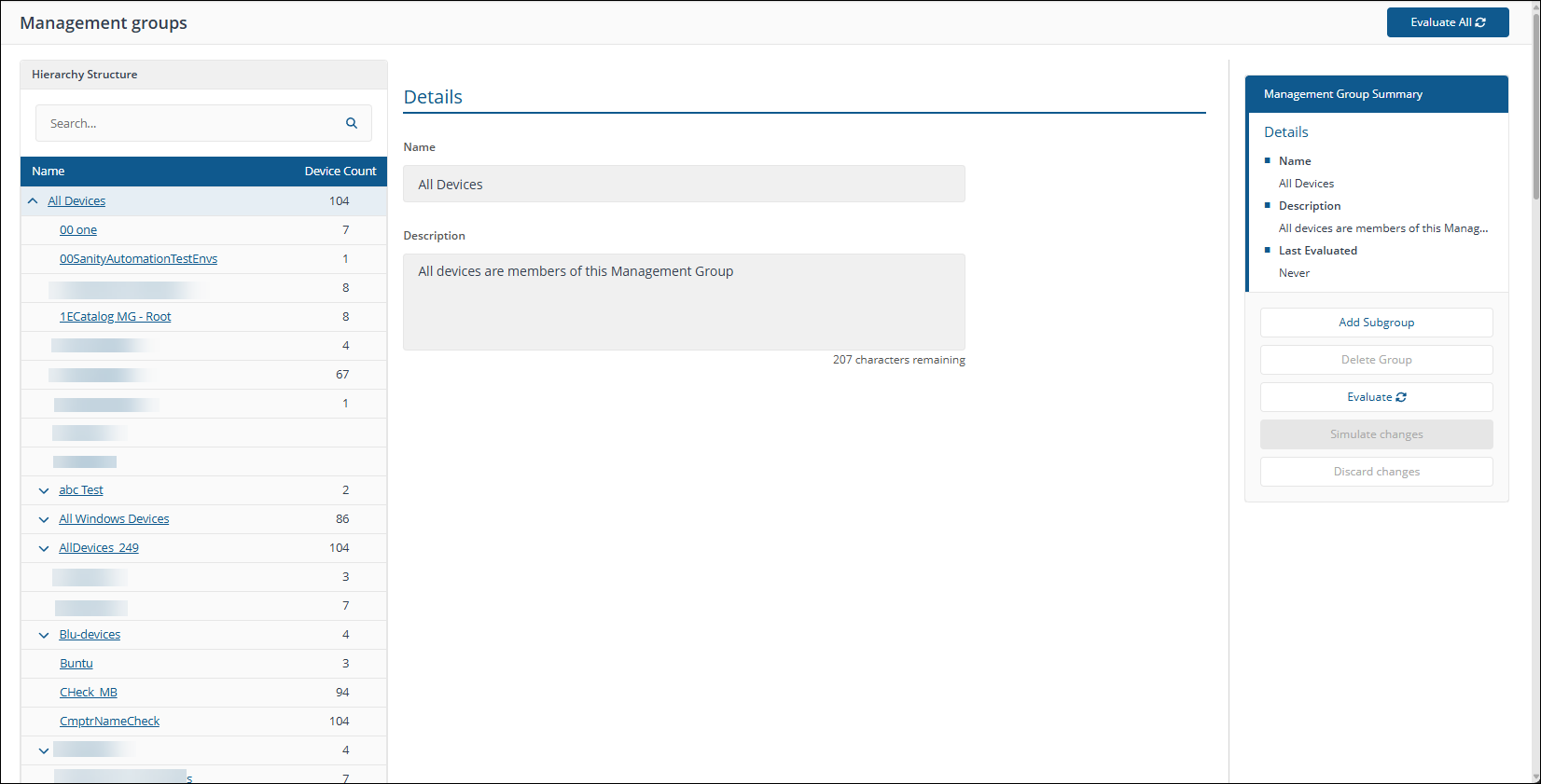Select the 00SanityAutomationTestEnvs group
Screen dimensions: 1541x784
point(138,259)
